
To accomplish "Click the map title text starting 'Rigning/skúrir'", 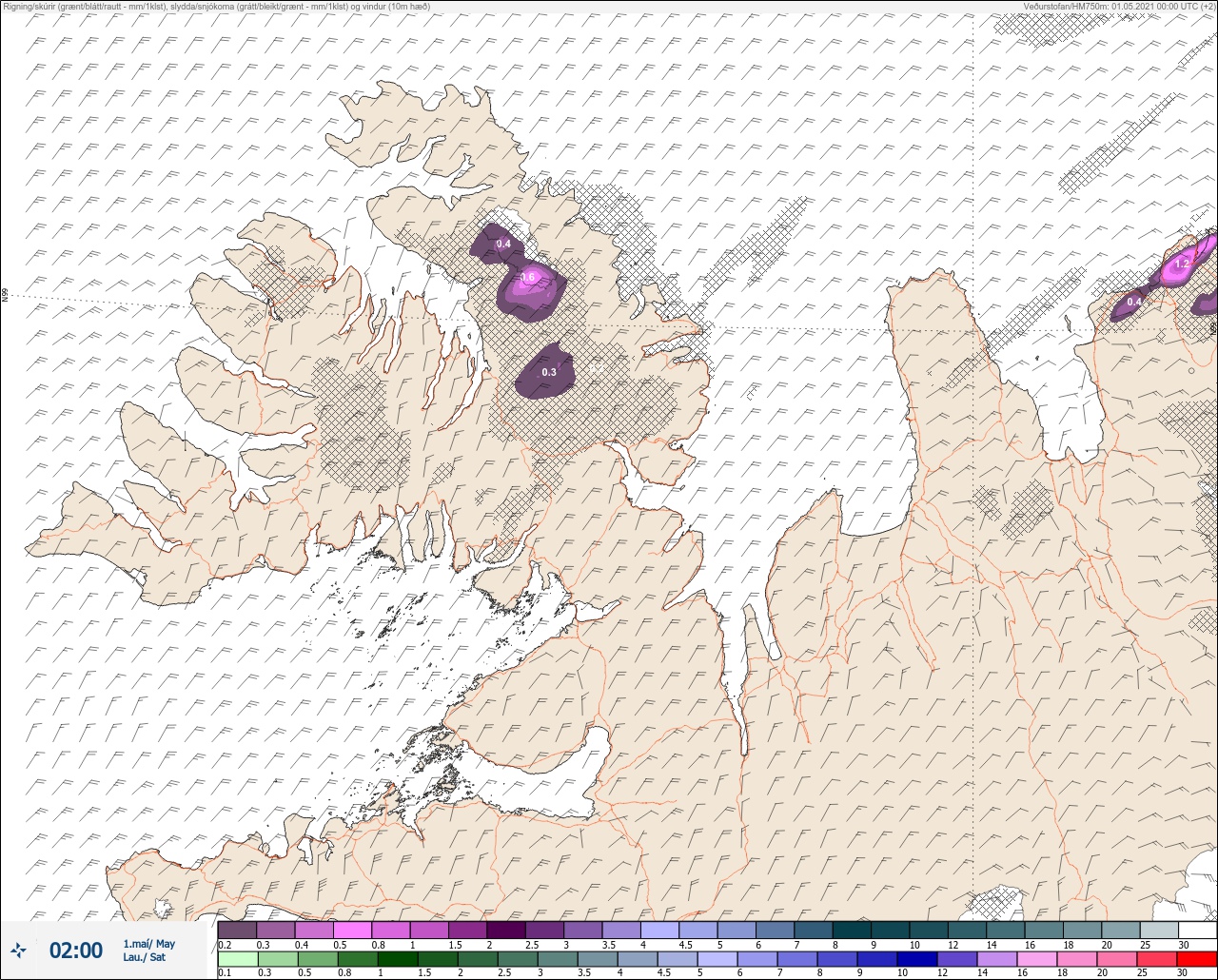I will (216, 7).
